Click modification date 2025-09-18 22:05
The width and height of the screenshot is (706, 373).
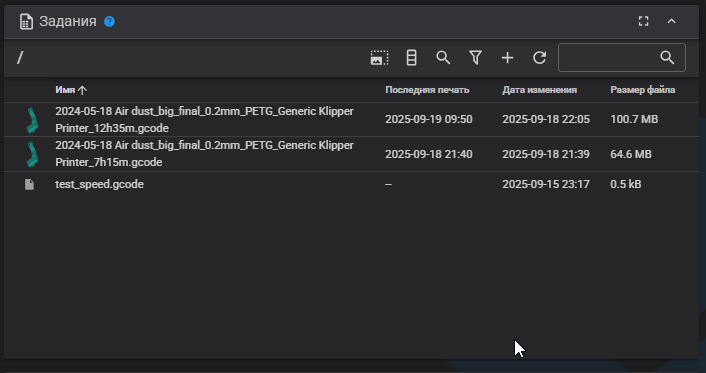546,119
